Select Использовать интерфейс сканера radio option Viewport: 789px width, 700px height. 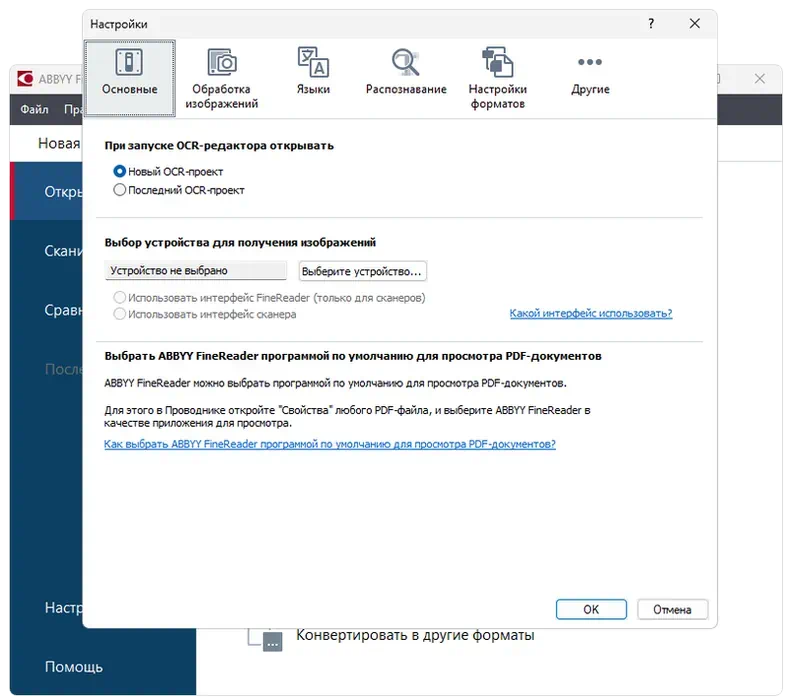click(204, 315)
